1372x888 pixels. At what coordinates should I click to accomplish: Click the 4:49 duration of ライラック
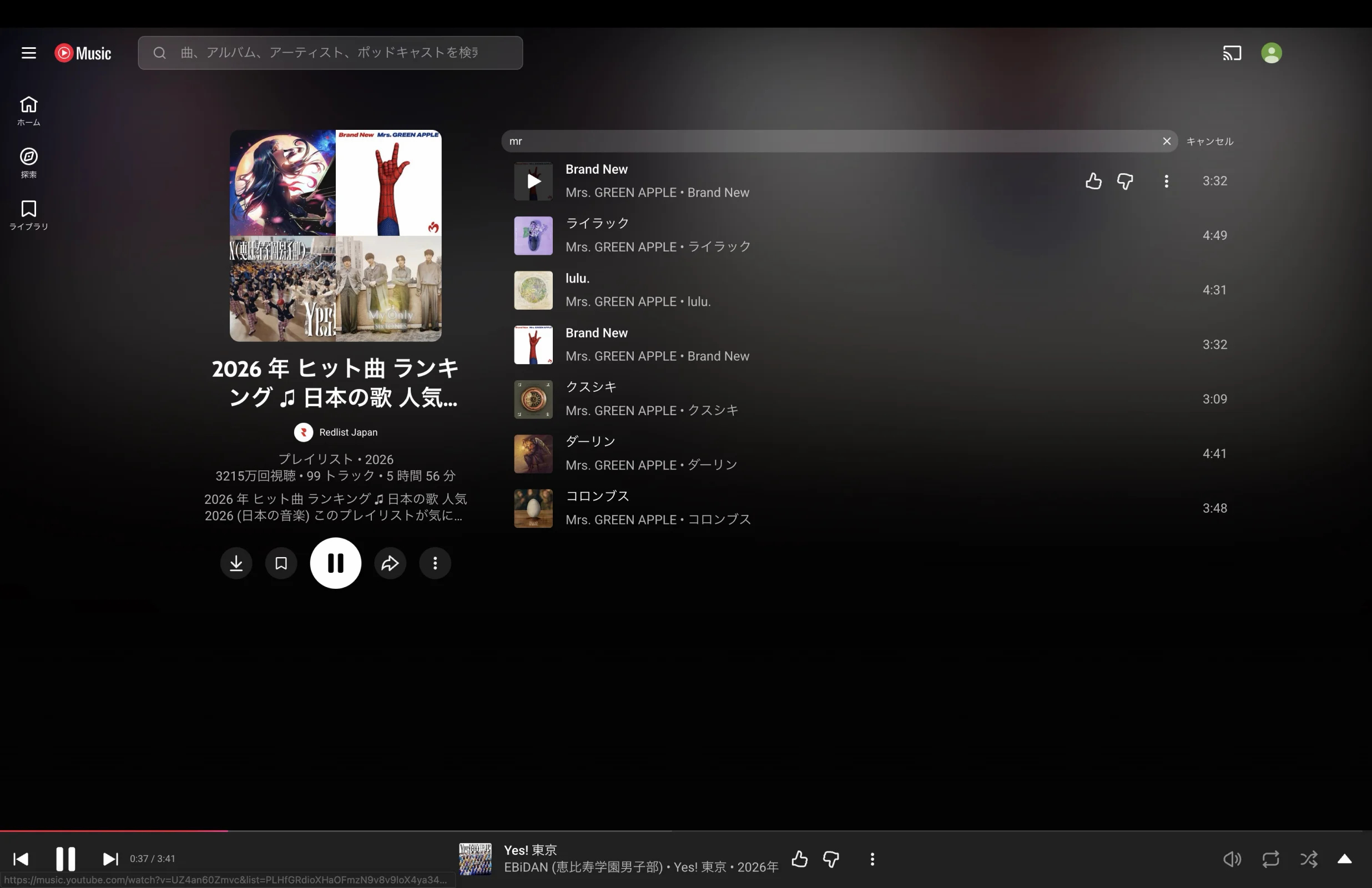pyautogui.click(x=1214, y=236)
